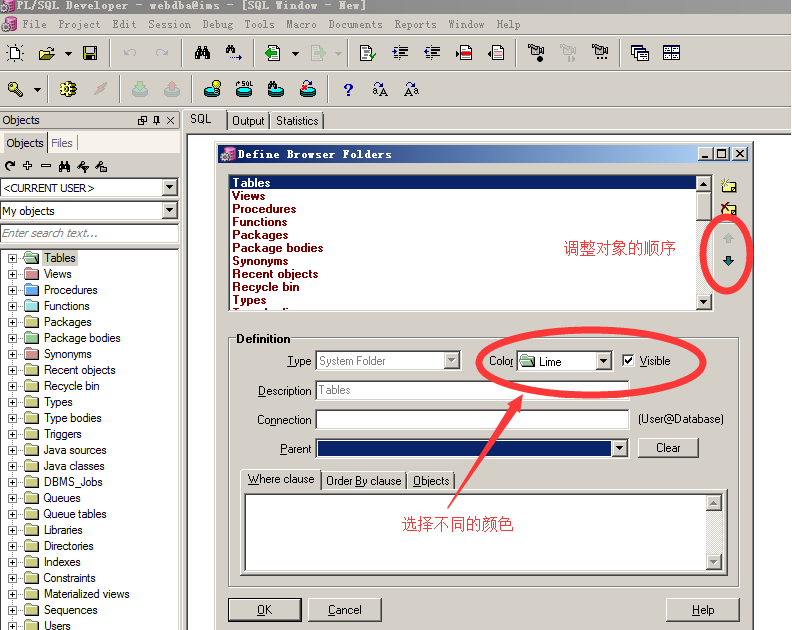Open the Open file dropdown arrow
792x630 pixels.
click(68, 53)
